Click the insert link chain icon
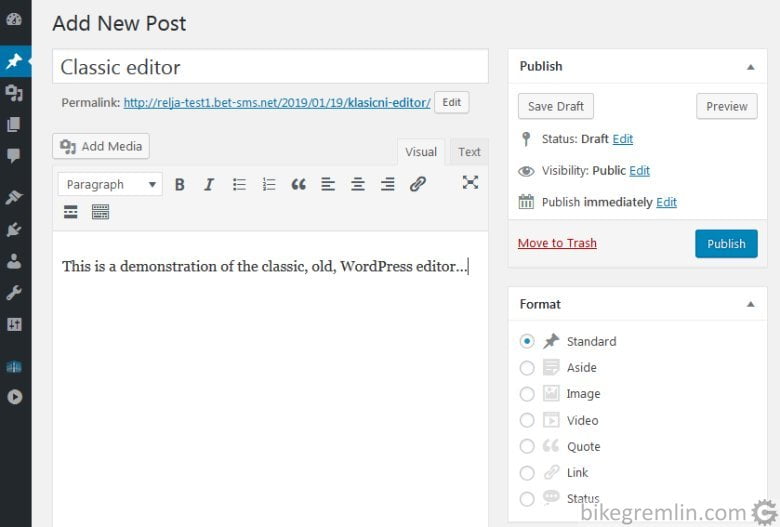Image resolution: width=780 pixels, height=527 pixels. tap(417, 185)
